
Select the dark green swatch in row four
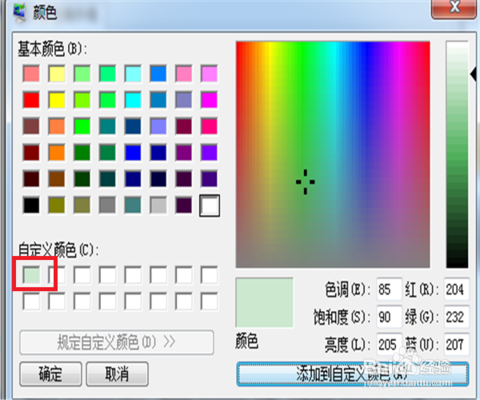[x=82, y=153]
